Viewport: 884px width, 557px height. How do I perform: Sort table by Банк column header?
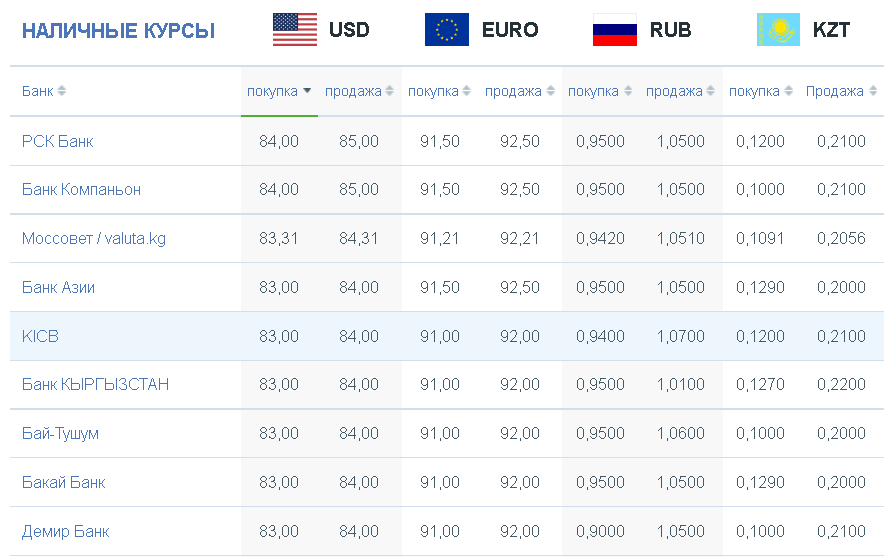pyautogui.click(x=44, y=91)
